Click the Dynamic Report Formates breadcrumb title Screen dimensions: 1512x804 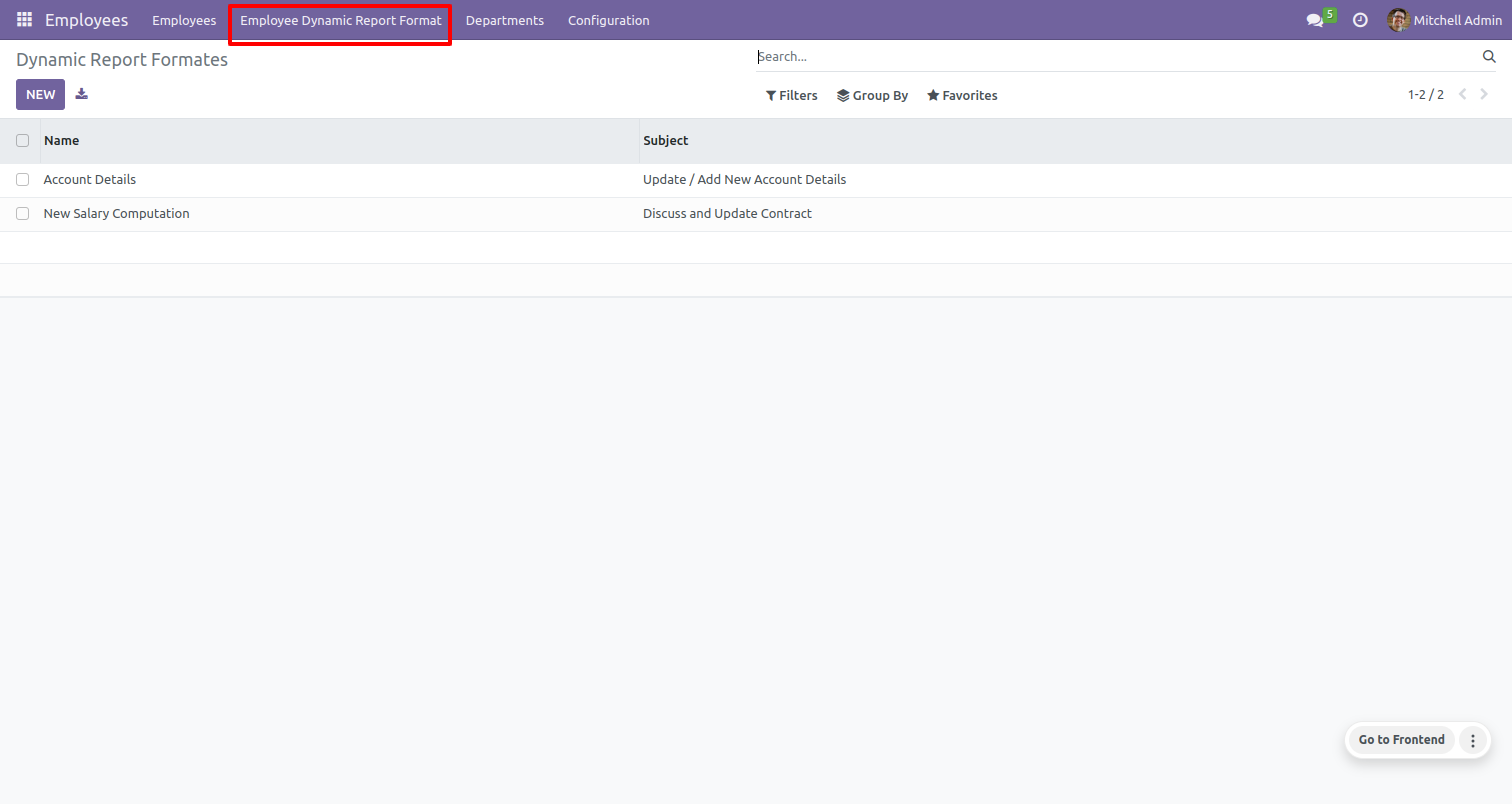pyautogui.click(x=122, y=60)
